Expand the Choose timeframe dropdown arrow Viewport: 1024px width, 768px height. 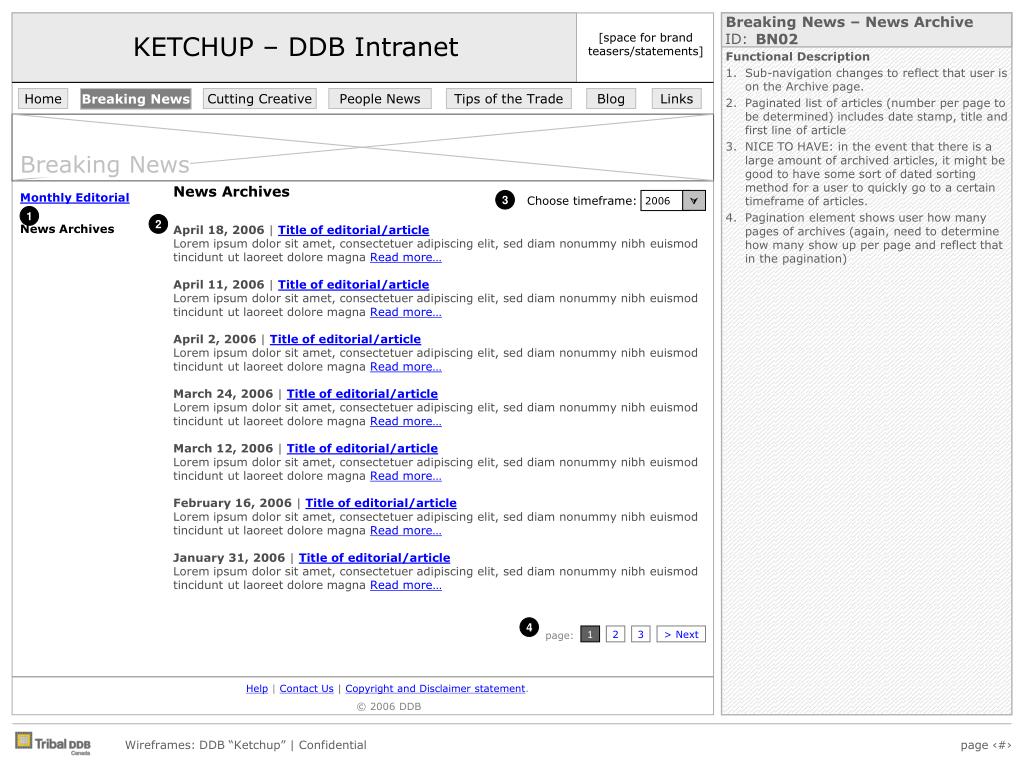coord(694,200)
